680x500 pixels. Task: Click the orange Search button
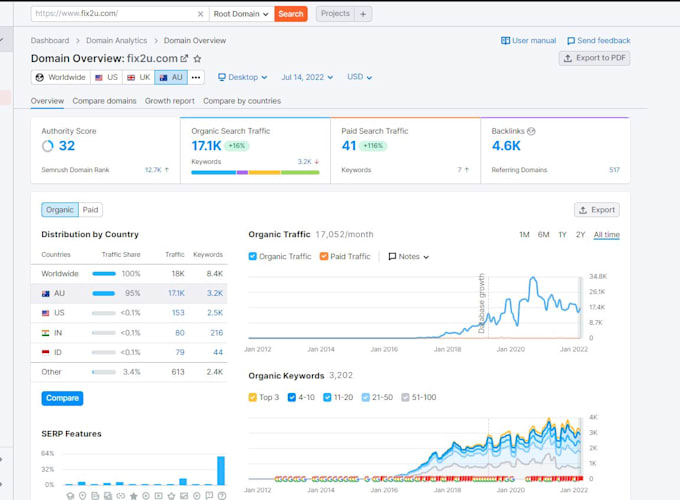pyautogui.click(x=291, y=14)
